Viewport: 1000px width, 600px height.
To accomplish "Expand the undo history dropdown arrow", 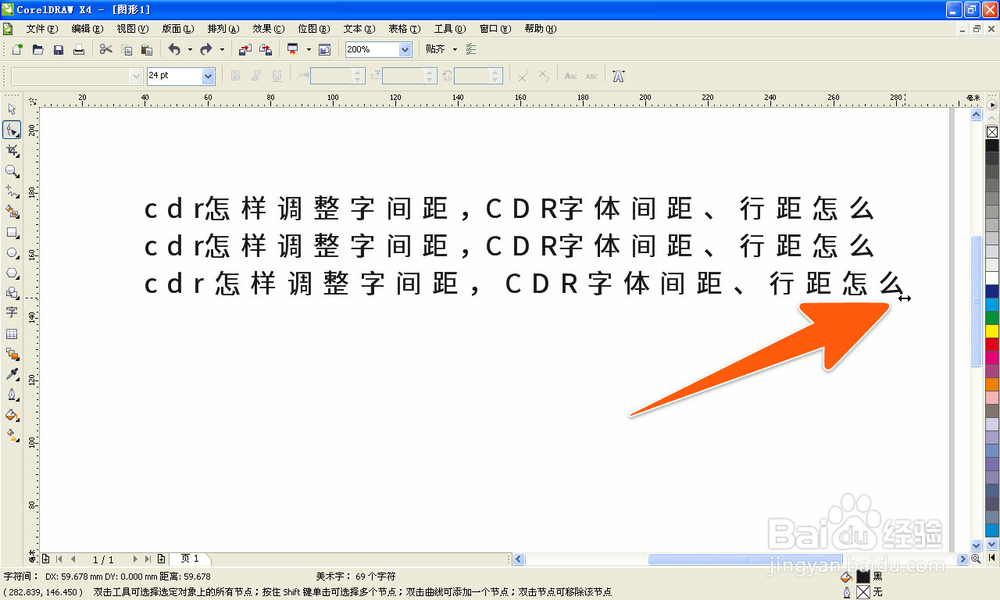I will click(x=189, y=49).
